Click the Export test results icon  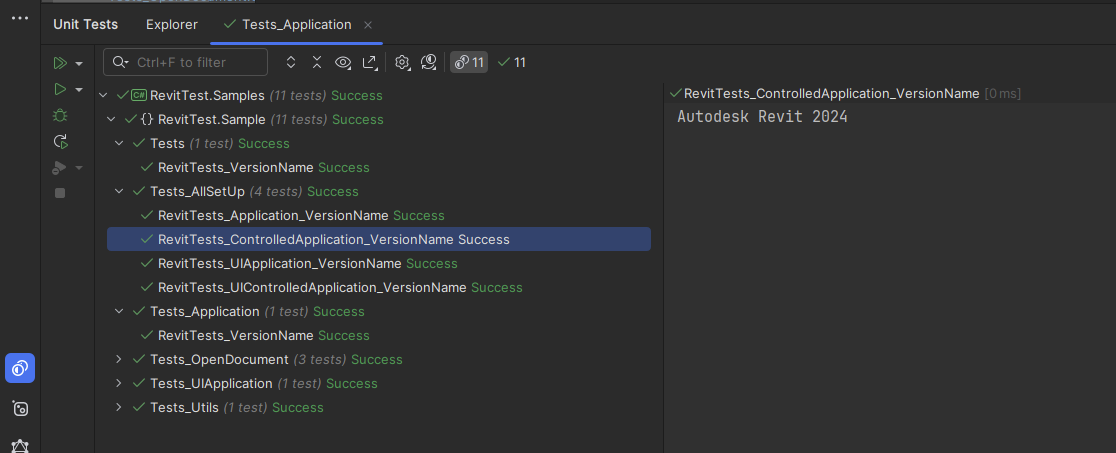pyautogui.click(x=369, y=62)
